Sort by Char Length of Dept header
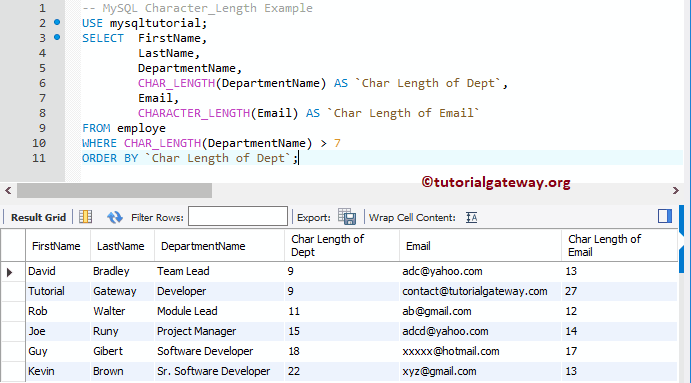Viewport: 691px width, 383px height. tap(342, 245)
